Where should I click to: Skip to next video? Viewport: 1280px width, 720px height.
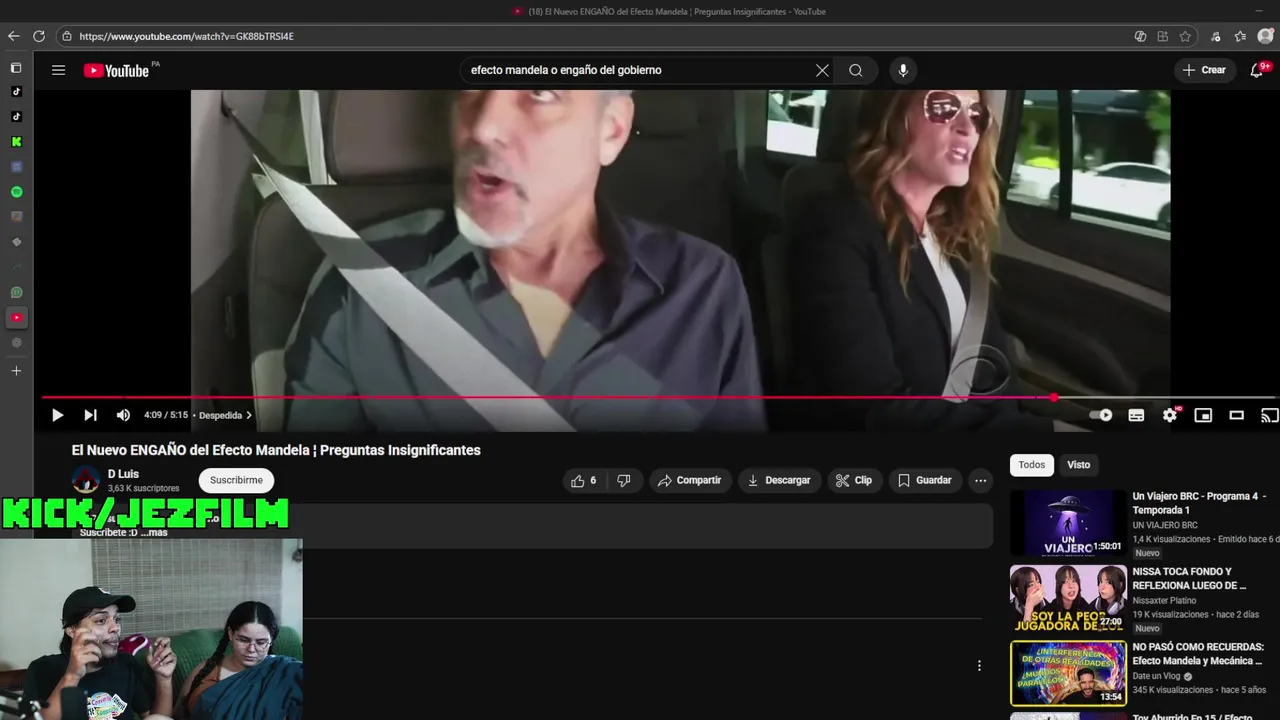90,415
